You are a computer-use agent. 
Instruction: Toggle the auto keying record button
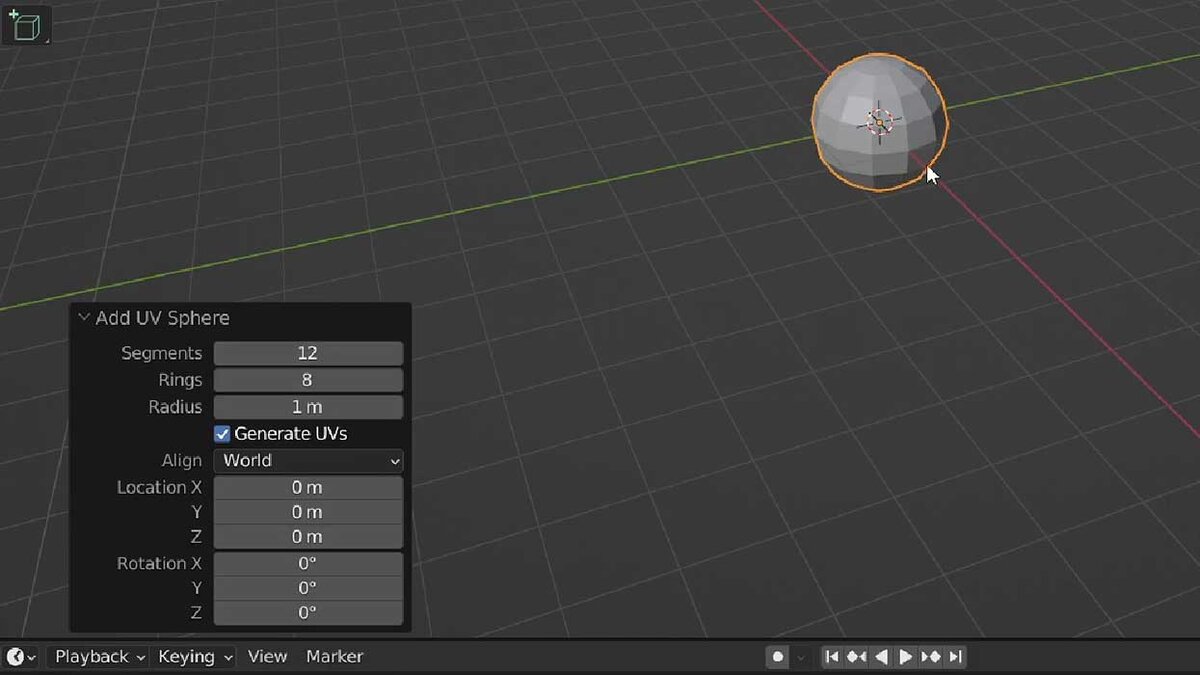(778, 657)
